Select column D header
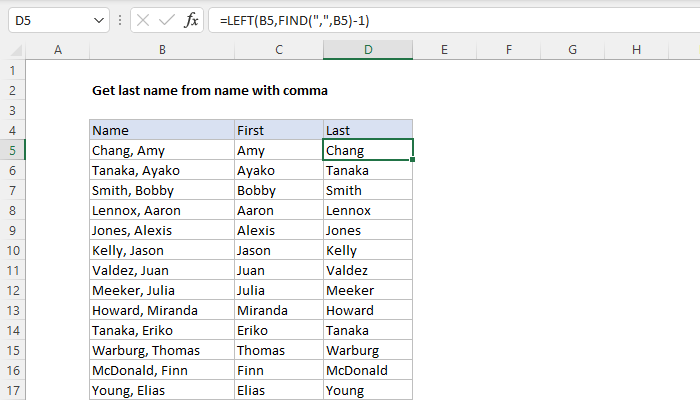Screen dimensions: 700x400 click(367, 50)
